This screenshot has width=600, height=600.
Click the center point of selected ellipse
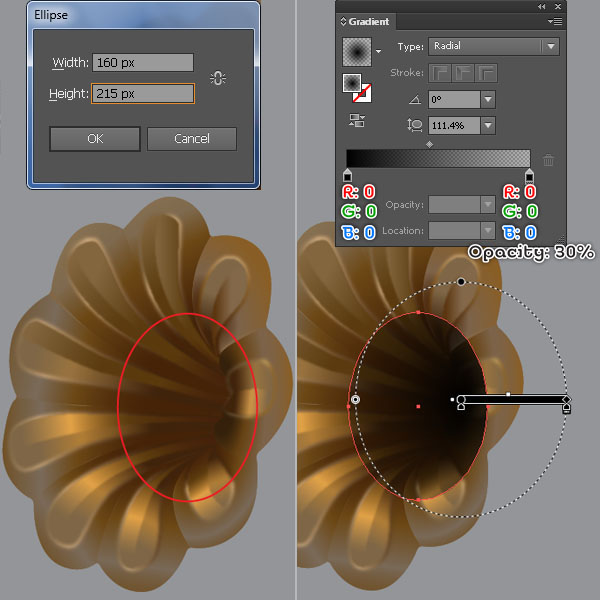click(418, 406)
